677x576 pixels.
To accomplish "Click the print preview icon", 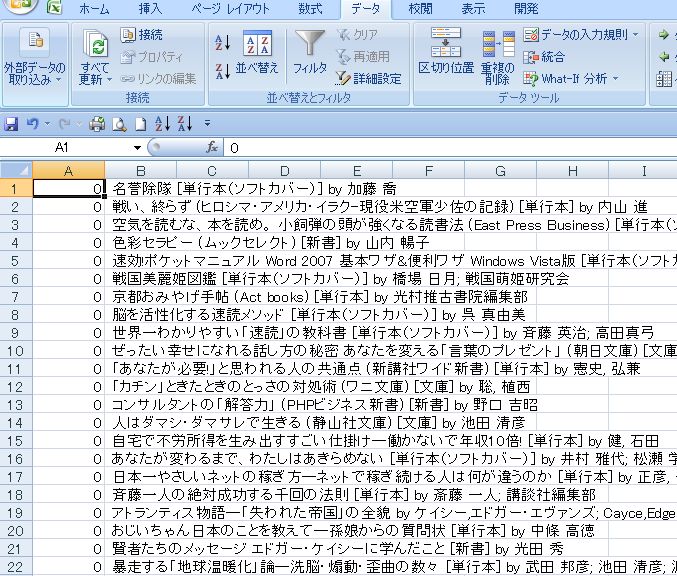I will coord(119,124).
